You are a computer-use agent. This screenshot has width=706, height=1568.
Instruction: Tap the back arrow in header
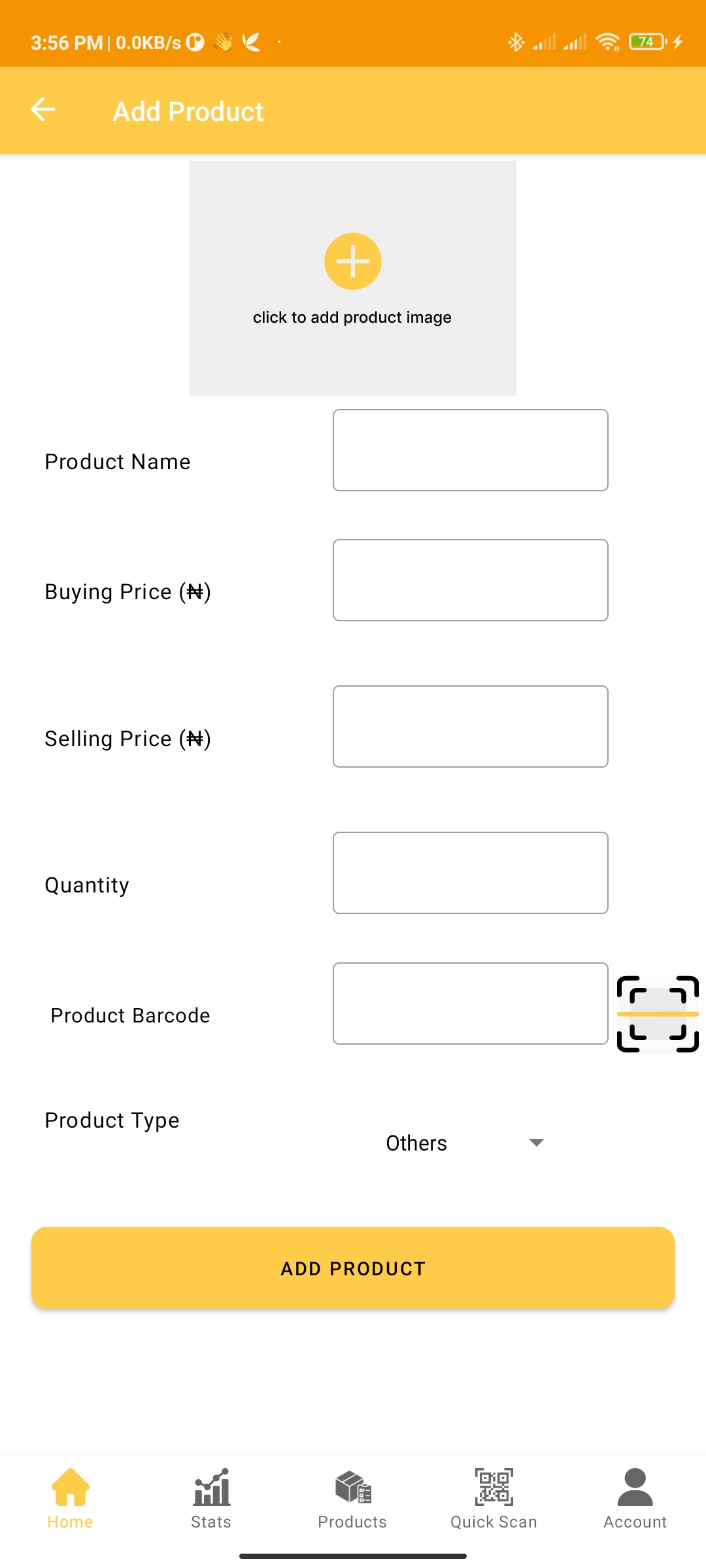coord(43,110)
